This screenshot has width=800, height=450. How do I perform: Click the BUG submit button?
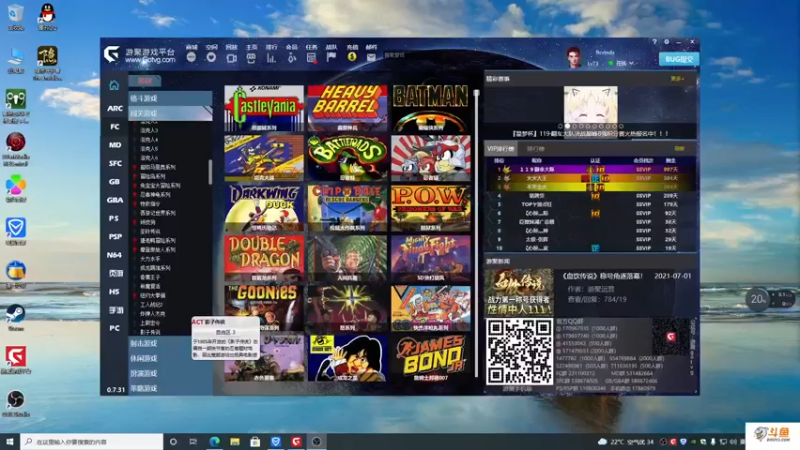[x=679, y=59]
